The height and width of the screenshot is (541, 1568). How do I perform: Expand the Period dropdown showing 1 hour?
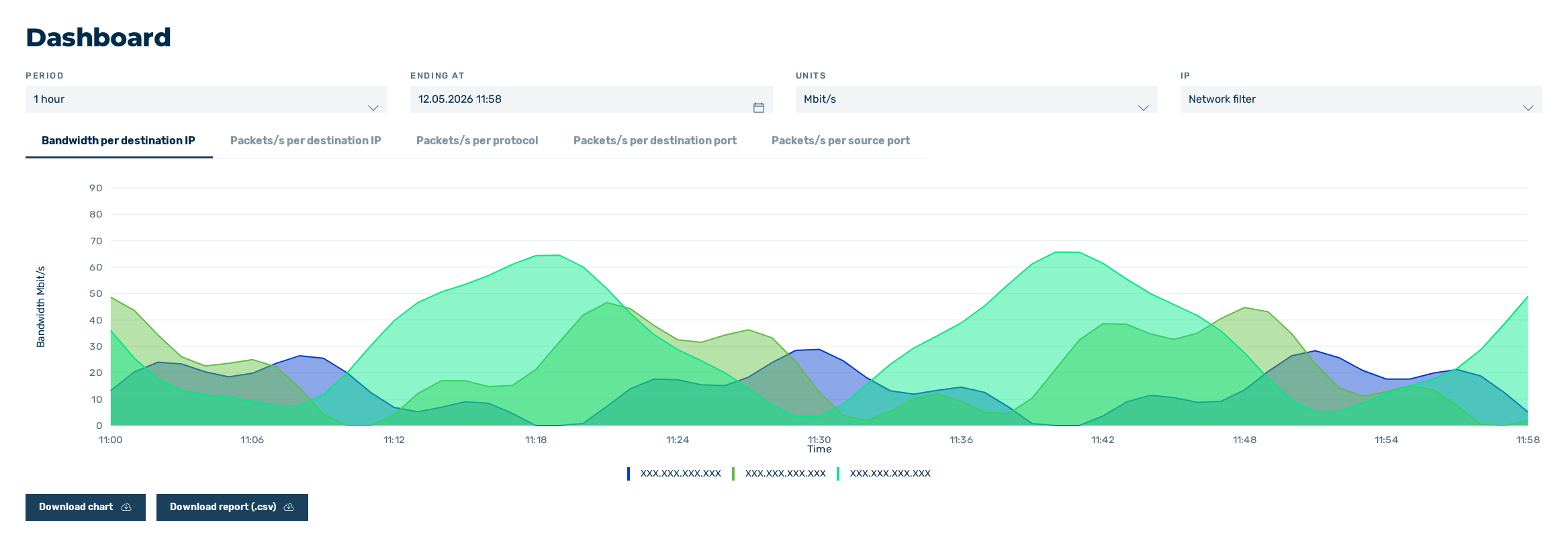point(206,99)
